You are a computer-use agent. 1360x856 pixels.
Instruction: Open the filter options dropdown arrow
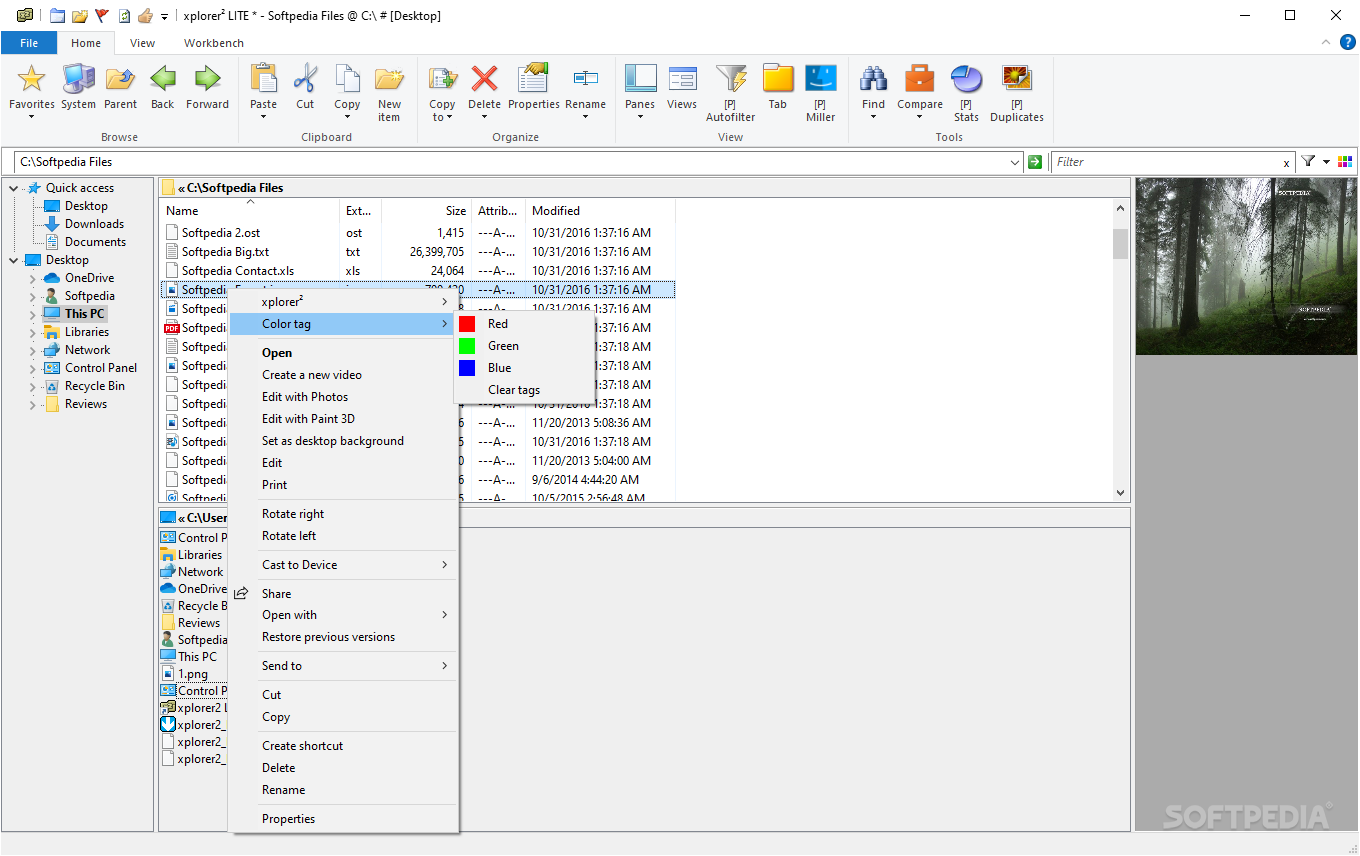[x=1327, y=162]
